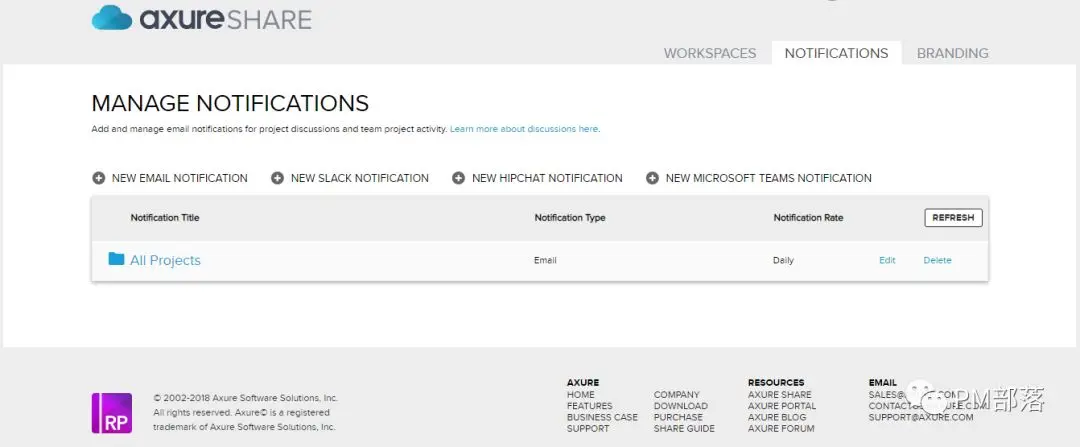Image resolution: width=1080 pixels, height=447 pixels.
Task: Open footer Axure Forum link
Action: pos(781,428)
